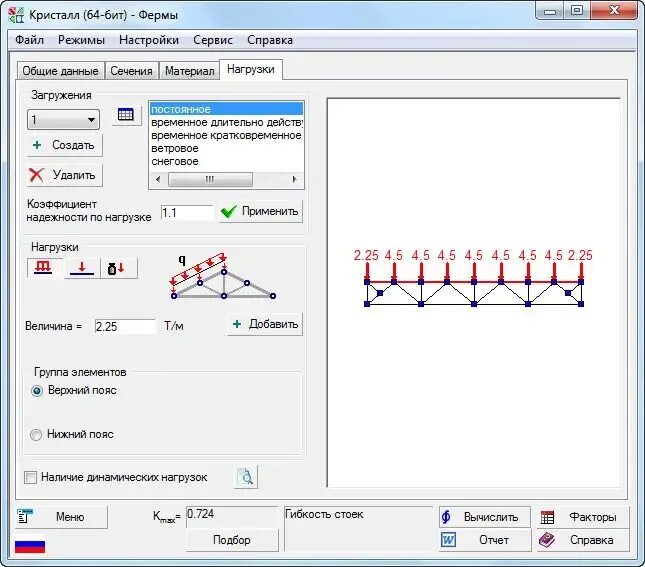Click the load list scroll right arrow

point(295,179)
